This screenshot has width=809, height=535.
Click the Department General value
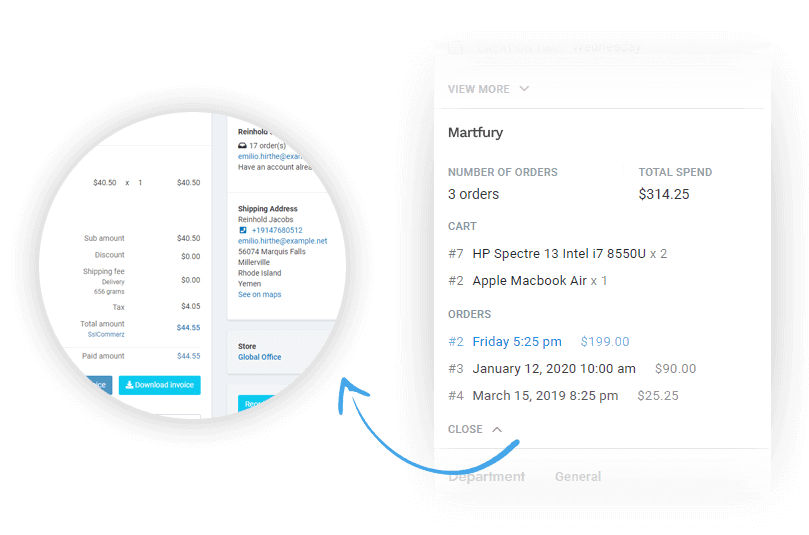coord(578,477)
